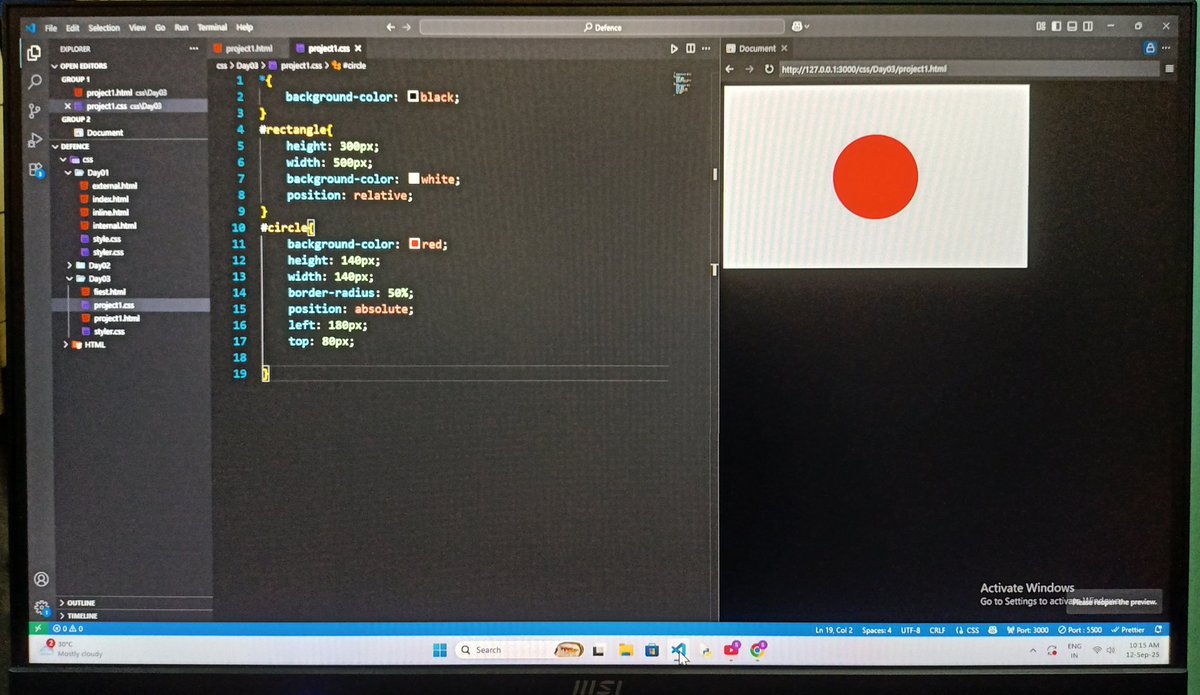Open the View menu

pos(137,27)
